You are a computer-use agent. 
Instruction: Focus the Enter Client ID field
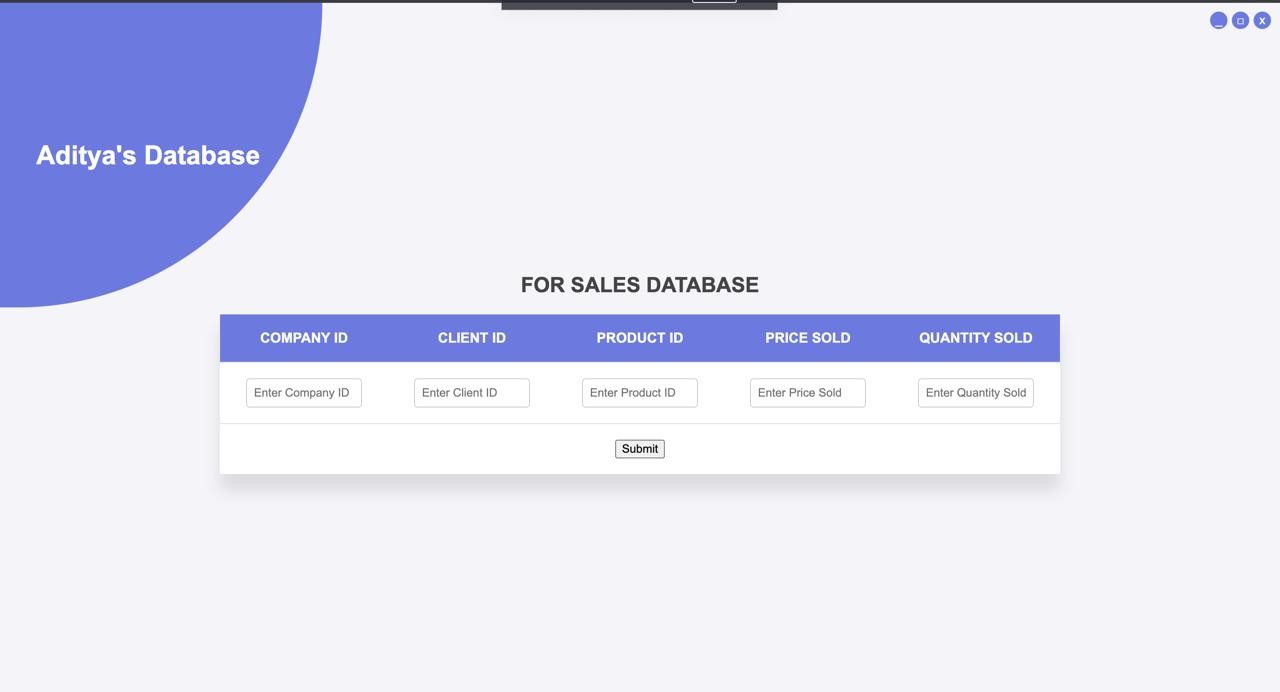click(472, 393)
